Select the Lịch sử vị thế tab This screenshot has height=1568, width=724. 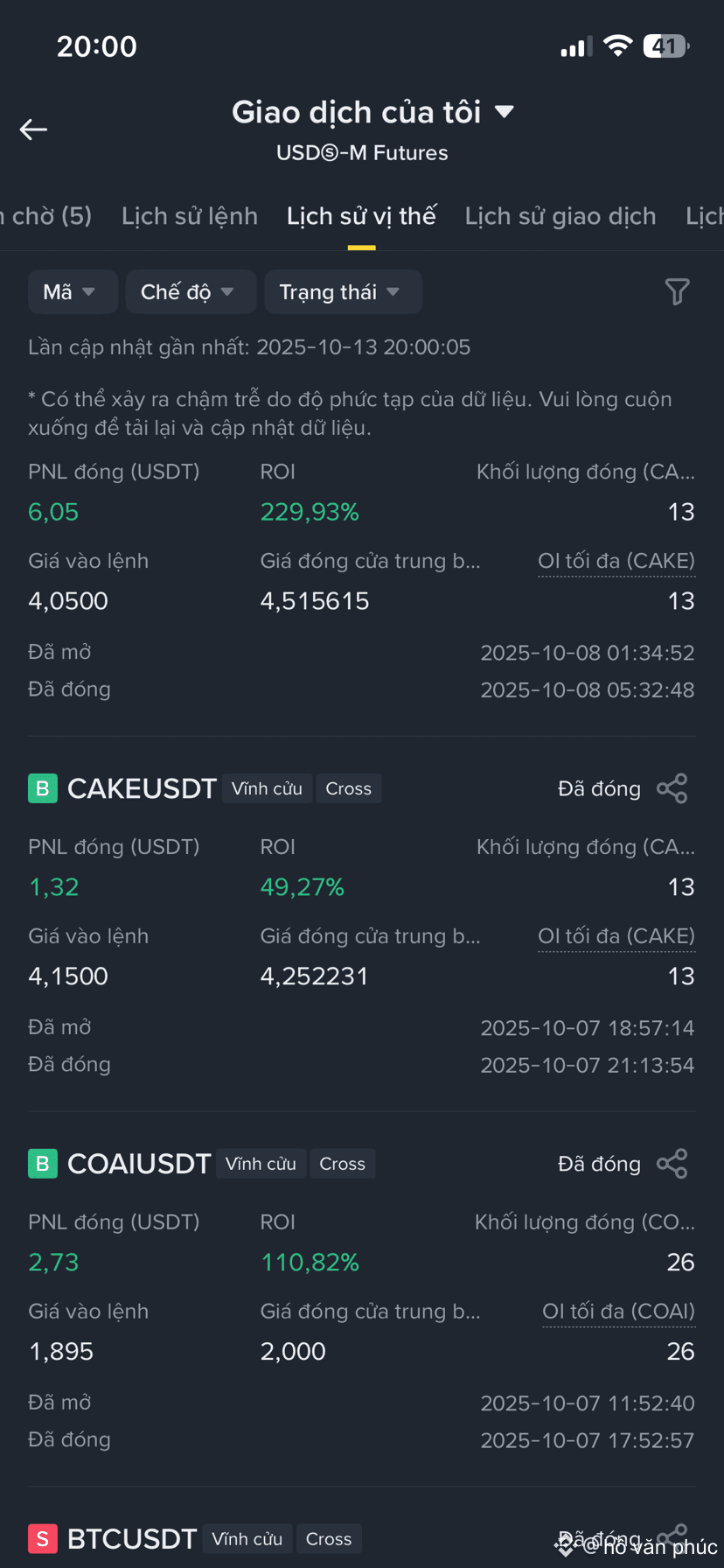tap(361, 216)
